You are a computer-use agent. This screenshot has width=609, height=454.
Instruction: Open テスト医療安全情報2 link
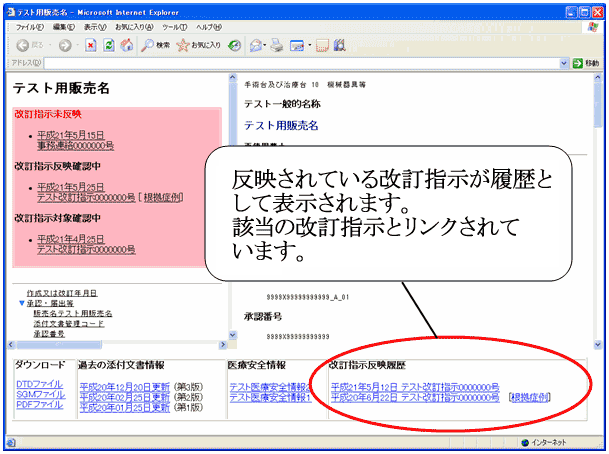pyautogui.click(x=270, y=387)
